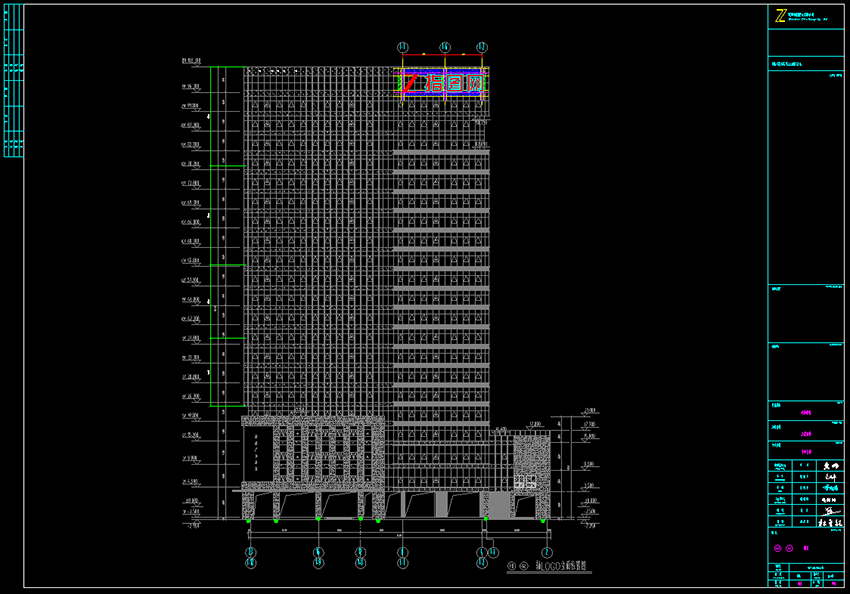Select the cyan revision strip at the sheet's left edge
The height and width of the screenshot is (594, 850).
(x=14, y=80)
